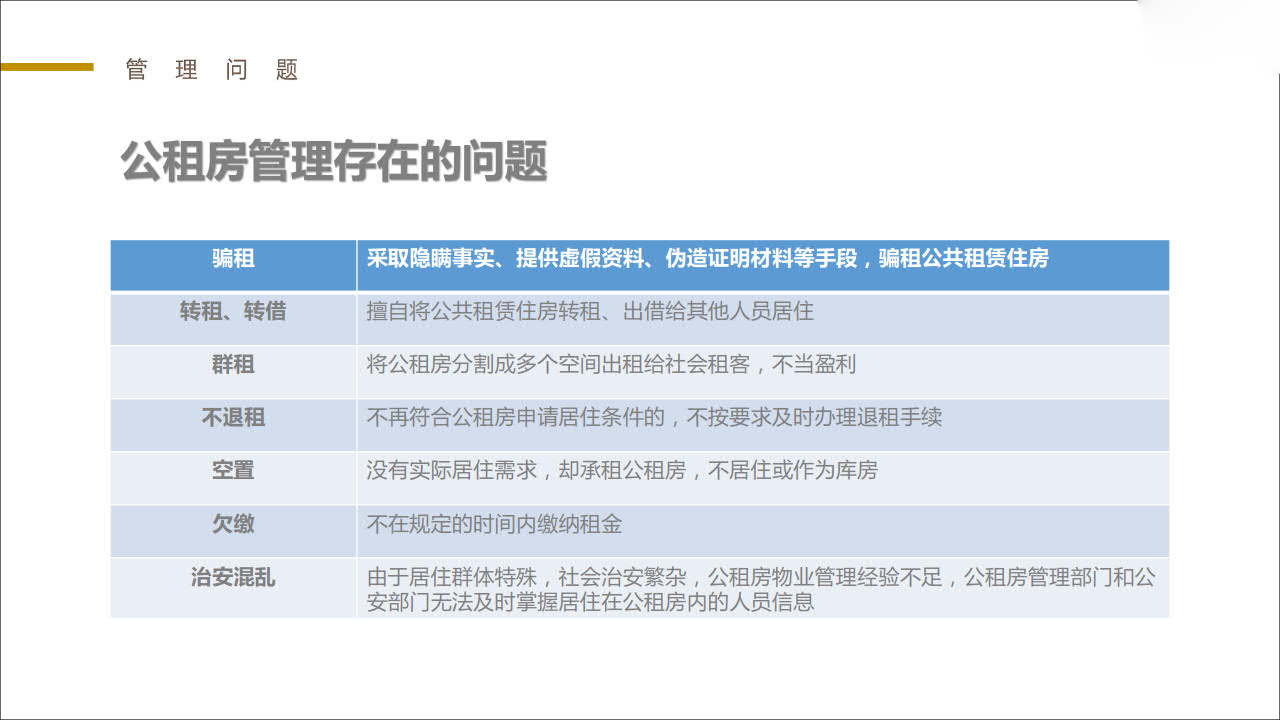Click the first line starting 由于居住群体特殊

tap(760, 578)
